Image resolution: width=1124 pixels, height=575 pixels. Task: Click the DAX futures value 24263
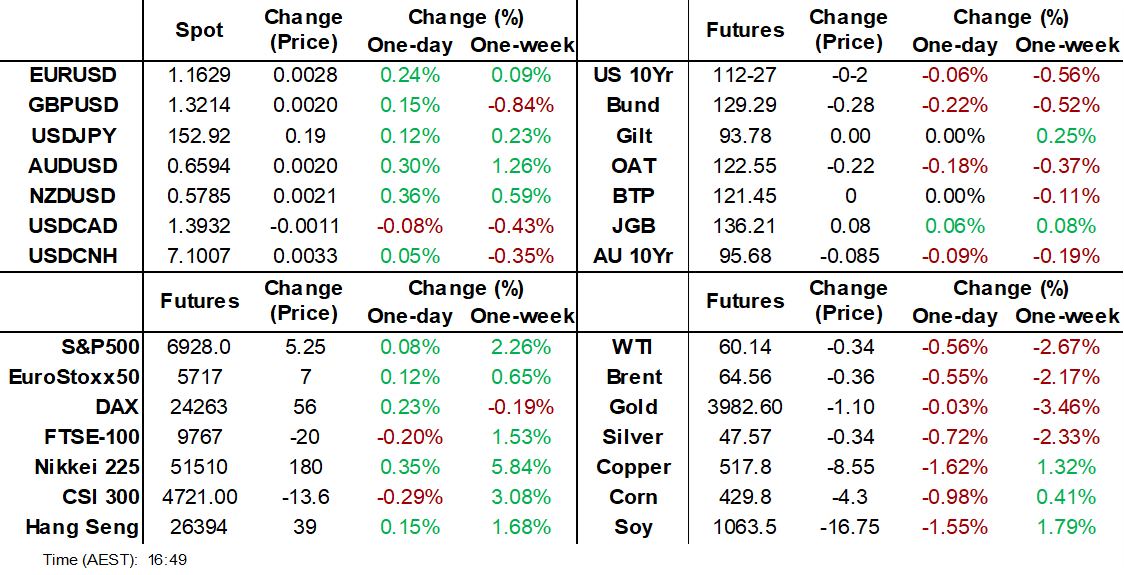click(x=199, y=407)
